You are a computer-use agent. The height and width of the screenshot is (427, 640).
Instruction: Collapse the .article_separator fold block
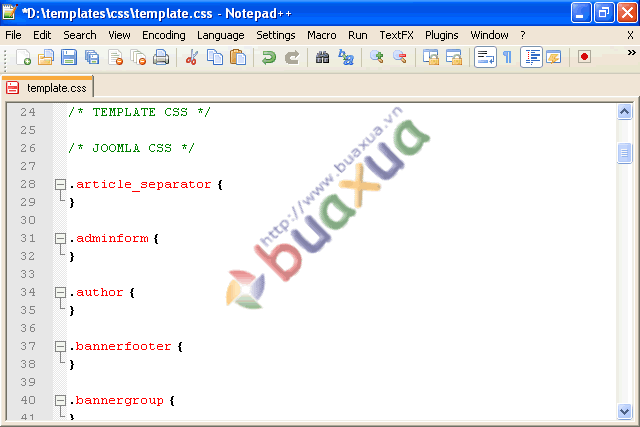(60, 184)
